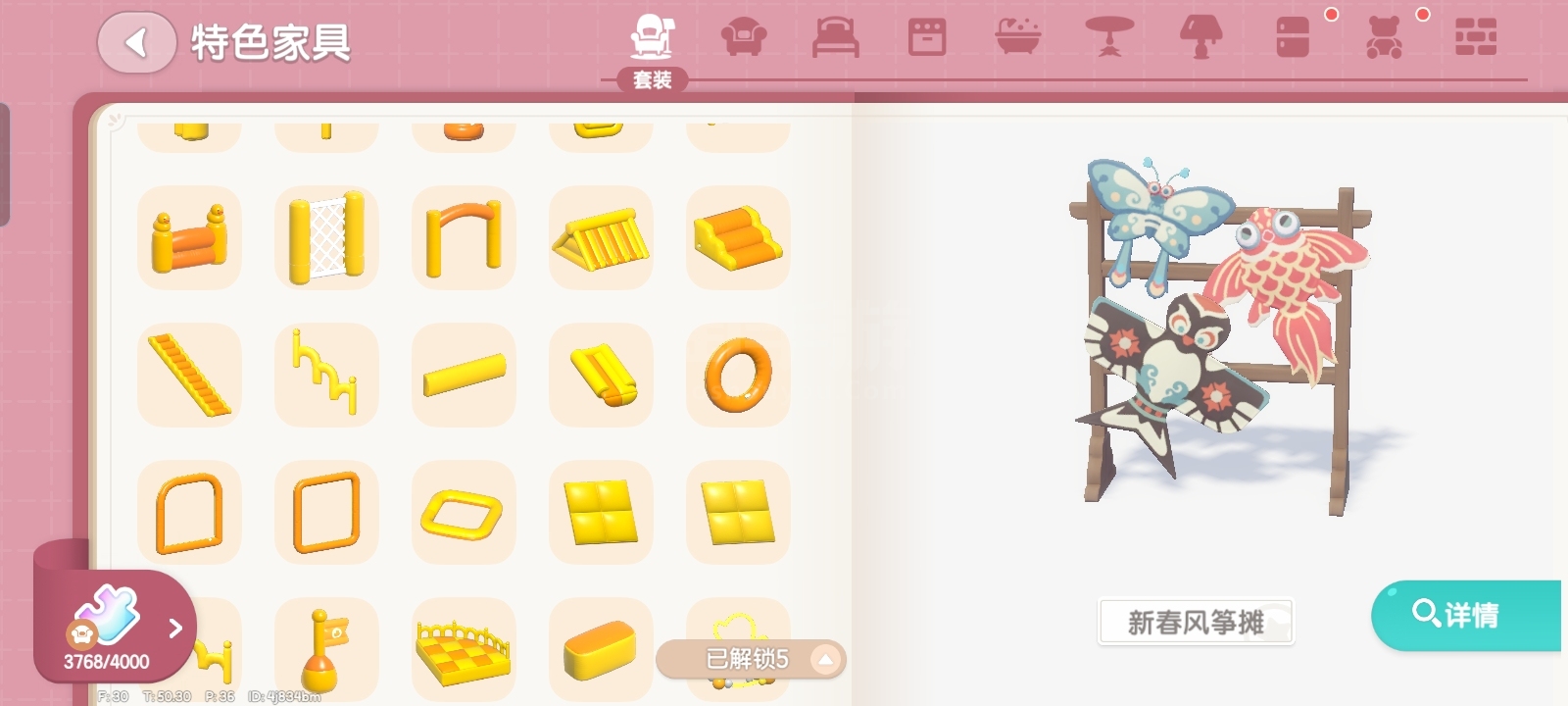This screenshot has width=1568, height=706.
Task: Choose the yellow checkered fenced platform
Action: pyautogui.click(x=464, y=649)
